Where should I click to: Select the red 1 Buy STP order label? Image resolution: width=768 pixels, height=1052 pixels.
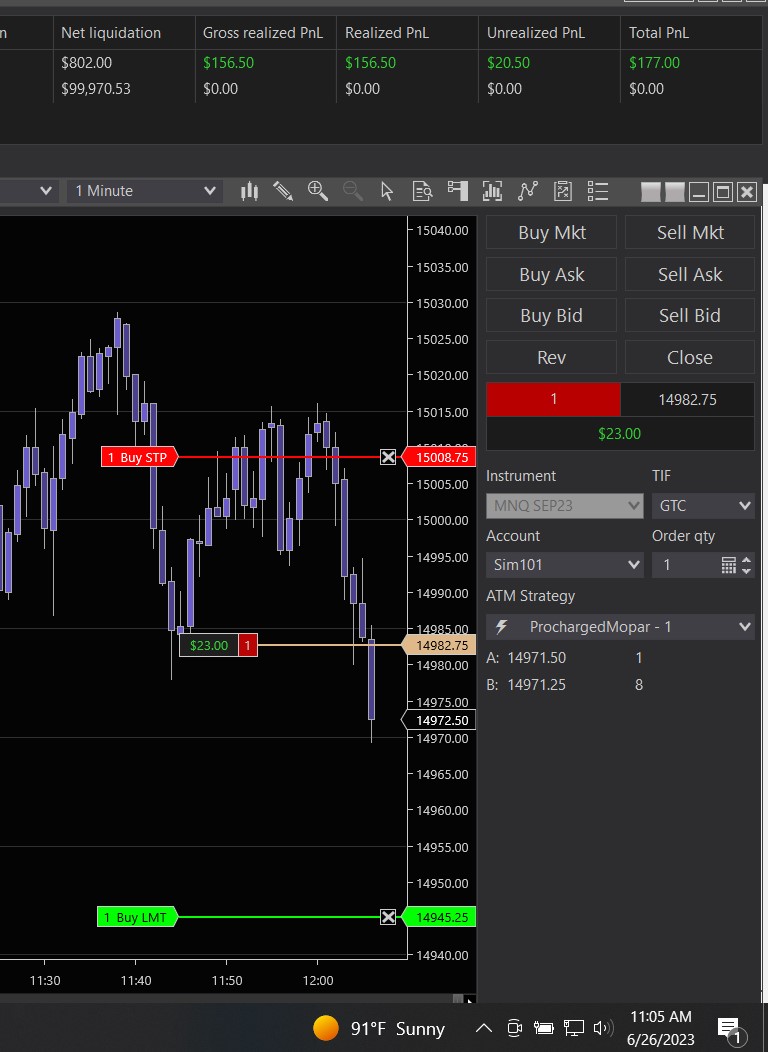[140, 457]
